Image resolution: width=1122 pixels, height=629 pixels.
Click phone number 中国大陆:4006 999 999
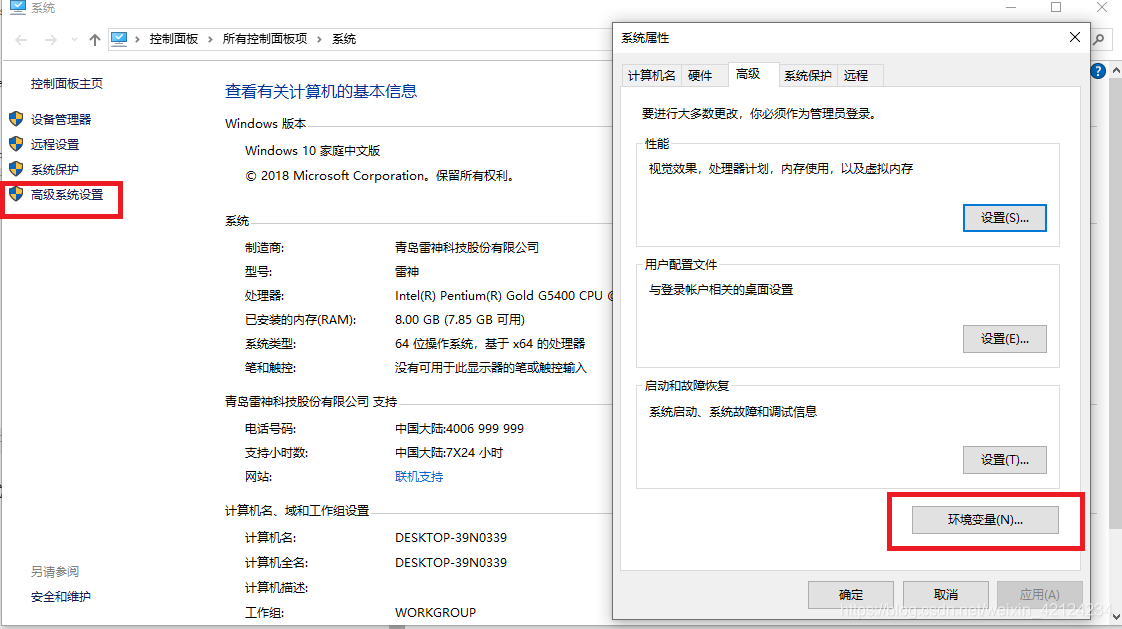[x=459, y=429]
